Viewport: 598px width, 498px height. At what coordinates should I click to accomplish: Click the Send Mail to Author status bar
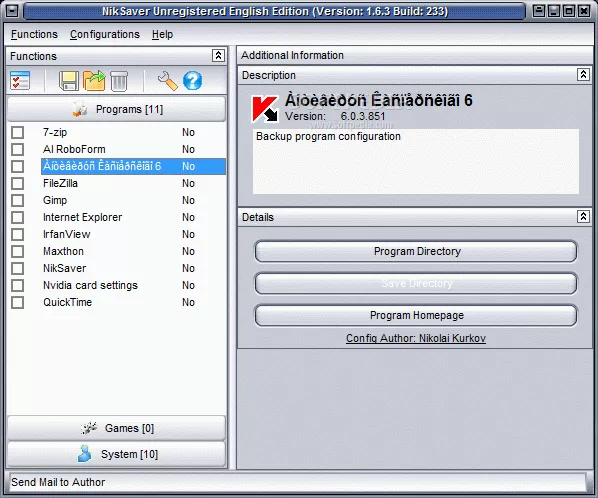click(x=297, y=482)
